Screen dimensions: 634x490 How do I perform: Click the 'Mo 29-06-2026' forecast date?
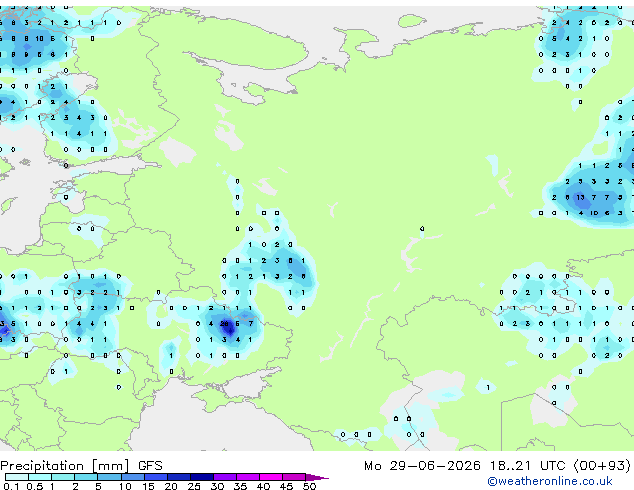click(422, 466)
